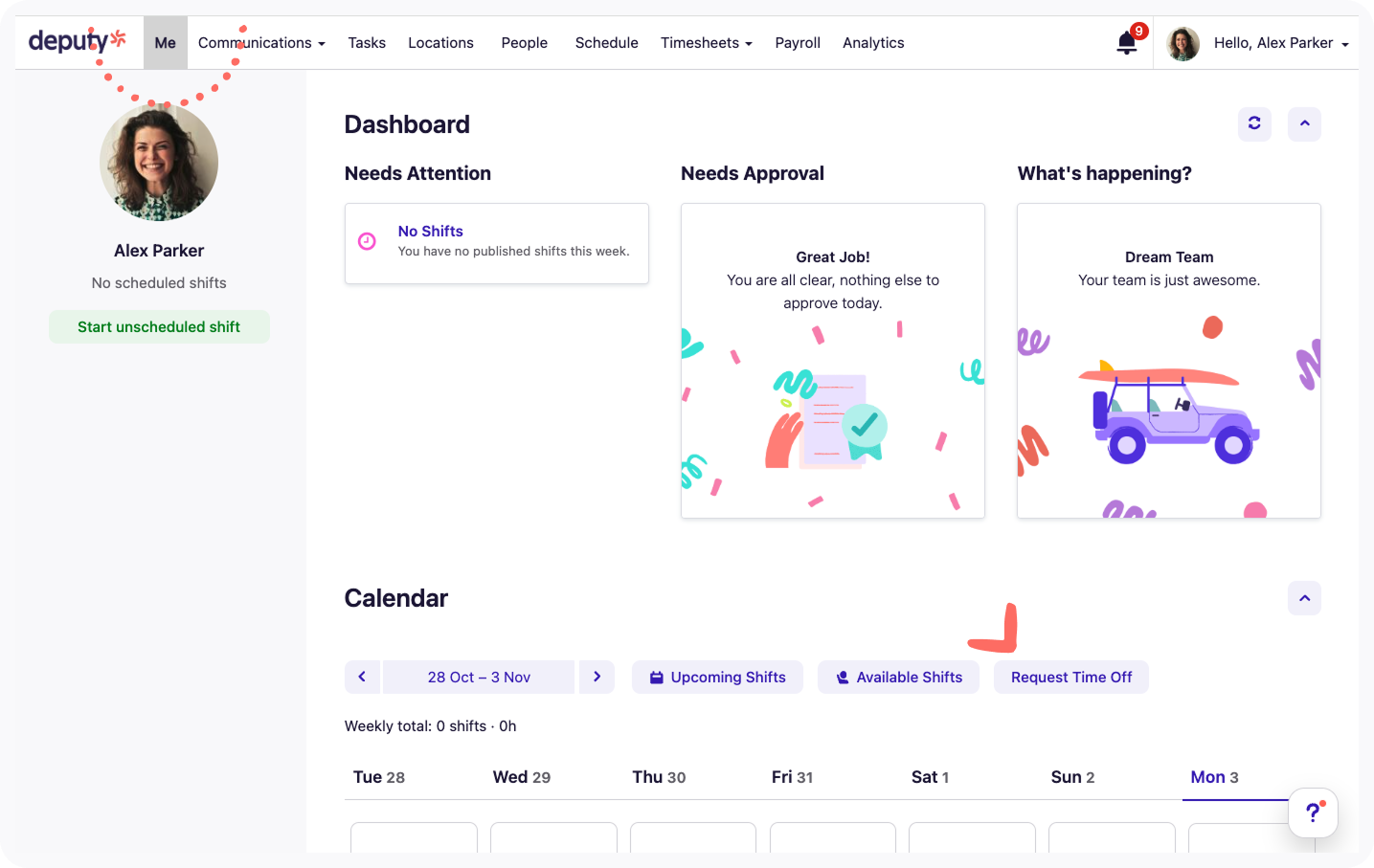Open the notifications bell

1127,43
